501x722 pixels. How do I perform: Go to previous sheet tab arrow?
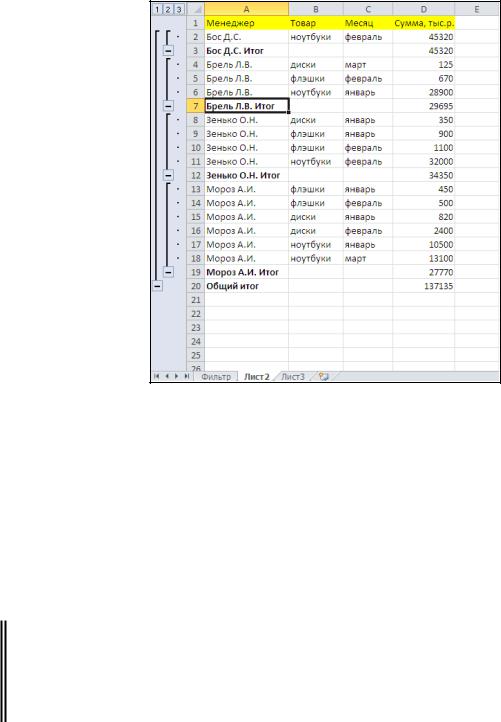click(167, 377)
